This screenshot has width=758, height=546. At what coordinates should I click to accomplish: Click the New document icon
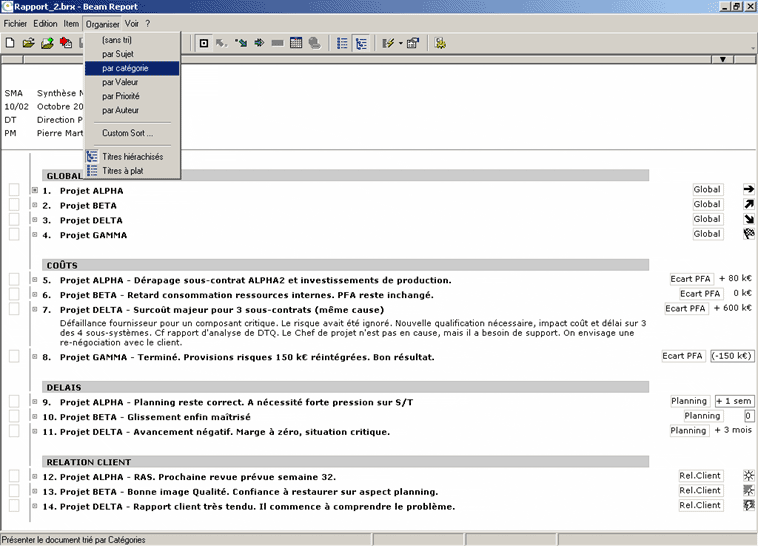click(x=10, y=43)
